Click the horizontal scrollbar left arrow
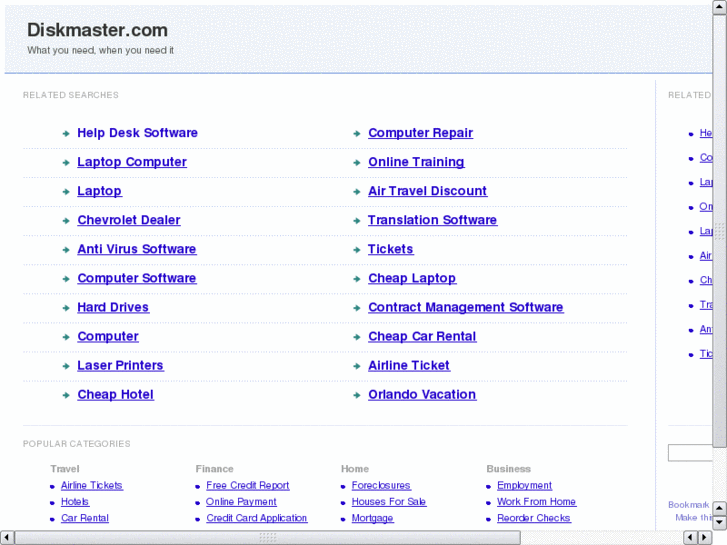Viewport: 727px width, 545px height. coord(7,538)
